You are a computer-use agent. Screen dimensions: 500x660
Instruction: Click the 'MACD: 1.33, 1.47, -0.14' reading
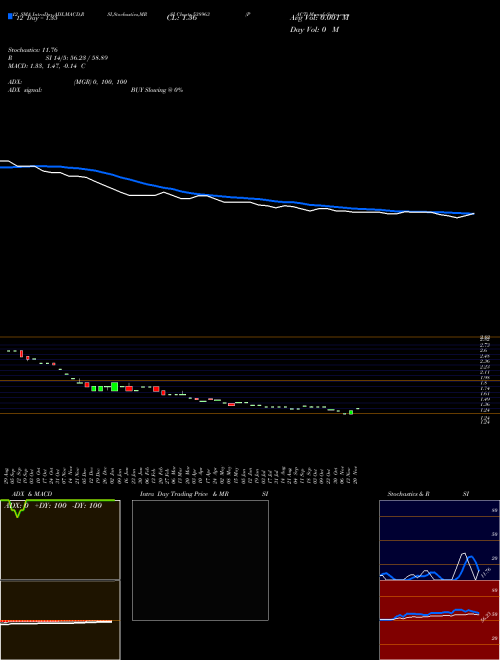pos(42,66)
